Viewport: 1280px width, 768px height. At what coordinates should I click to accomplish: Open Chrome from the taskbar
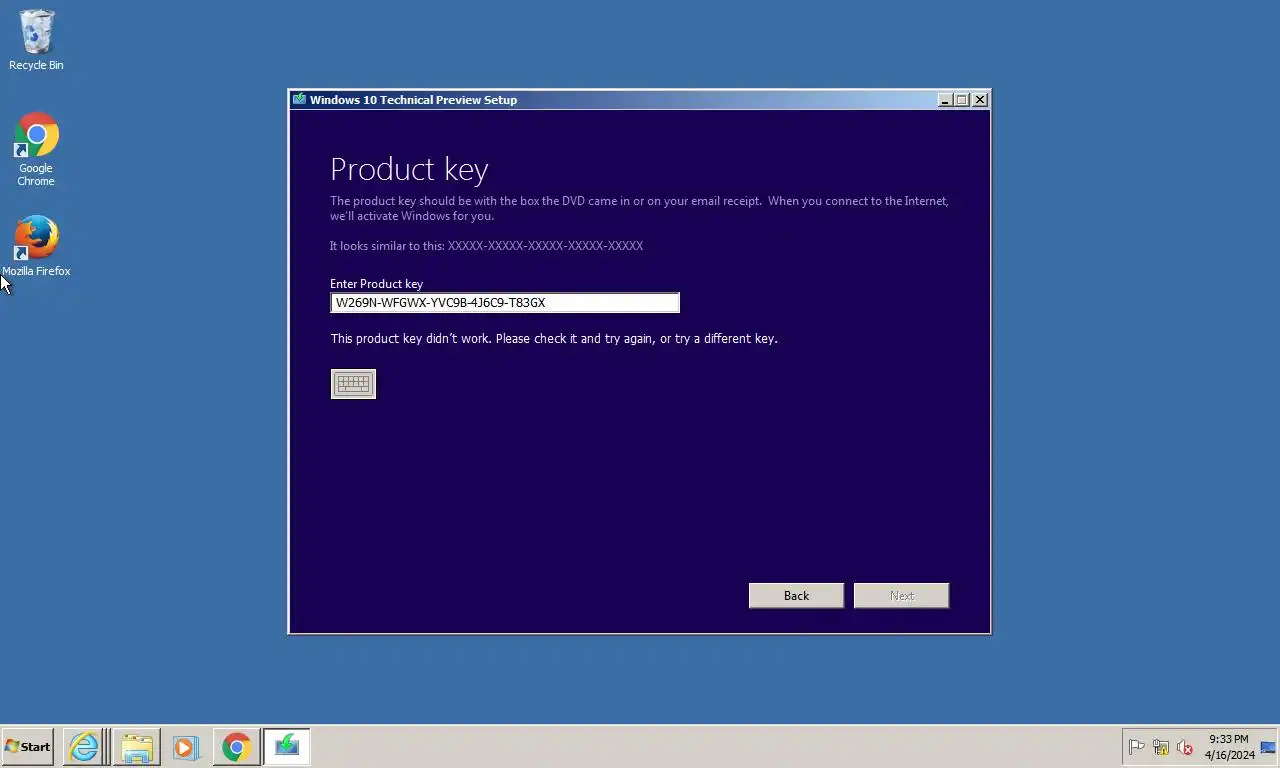click(236, 747)
